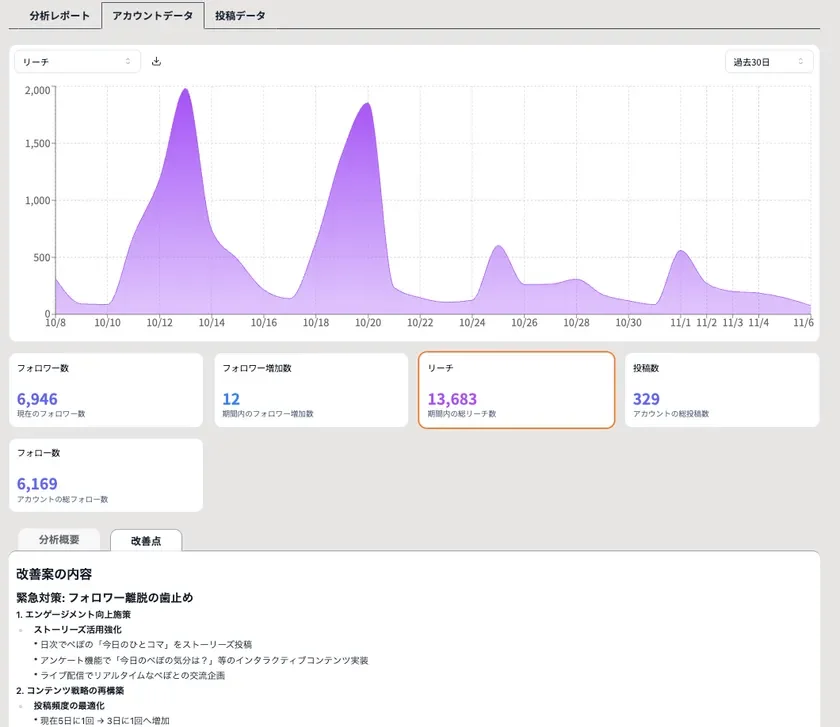Image resolution: width=840 pixels, height=727 pixels.
Task: Open the 分析概要 tab
Action: (x=59, y=539)
